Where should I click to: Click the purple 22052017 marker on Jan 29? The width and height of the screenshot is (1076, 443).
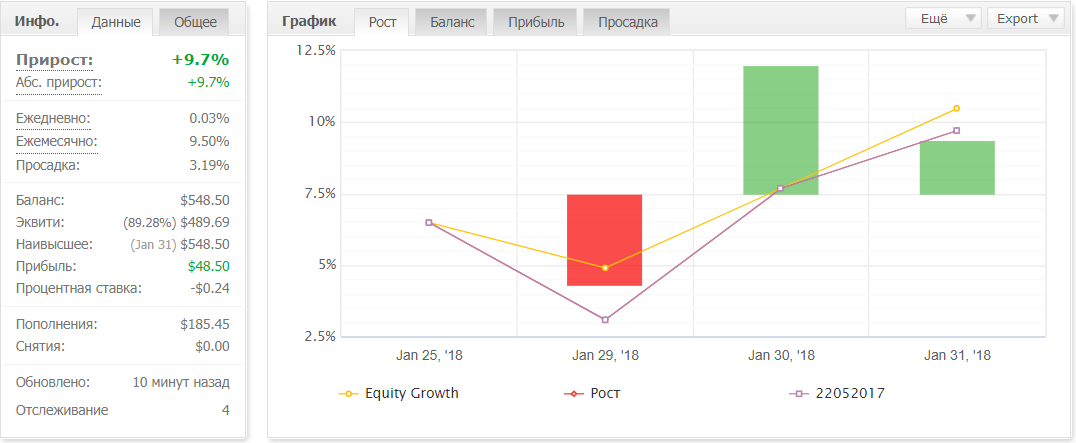click(605, 320)
